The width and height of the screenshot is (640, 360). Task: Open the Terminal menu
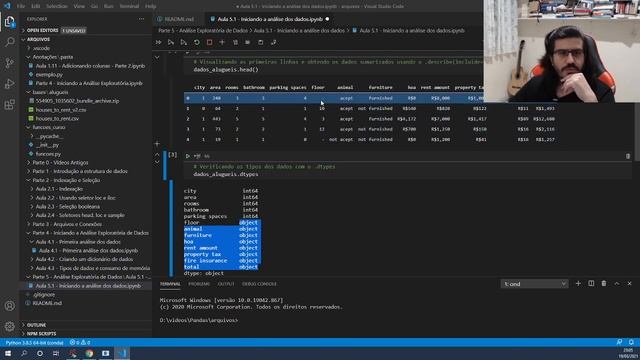pyautogui.click(x=129, y=6)
